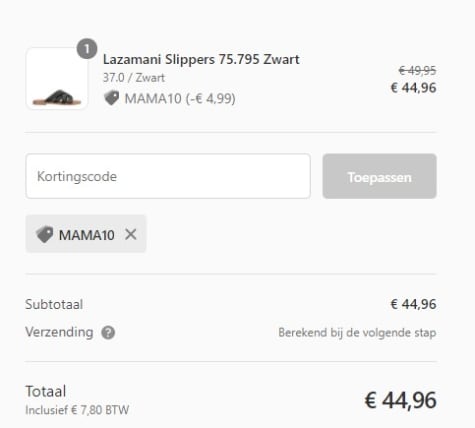Click the tag icon in the MAMA10 chip
Screen dimensions: 475x428
click(x=44, y=234)
